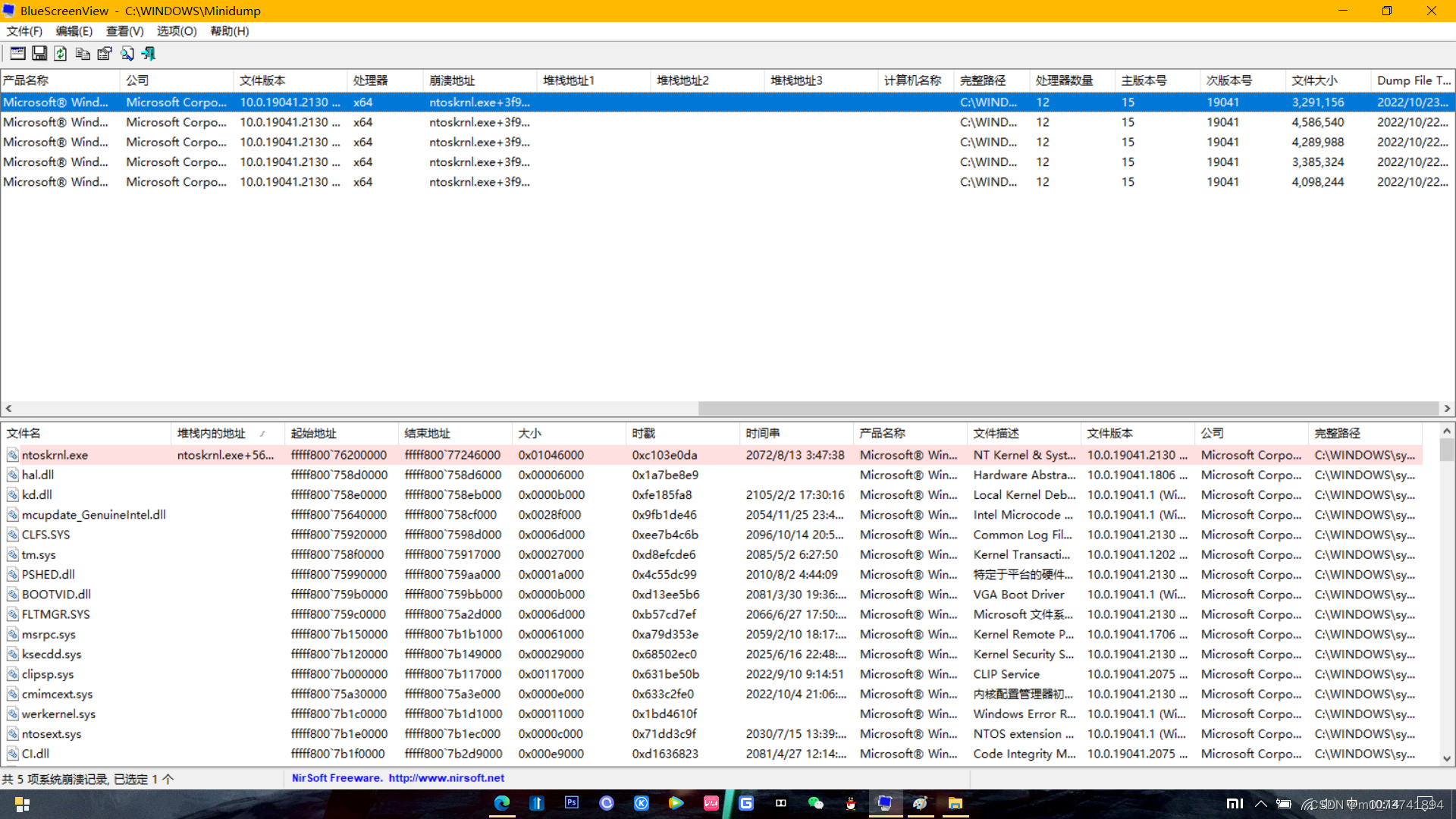Click the Windows Start button

(x=22, y=804)
